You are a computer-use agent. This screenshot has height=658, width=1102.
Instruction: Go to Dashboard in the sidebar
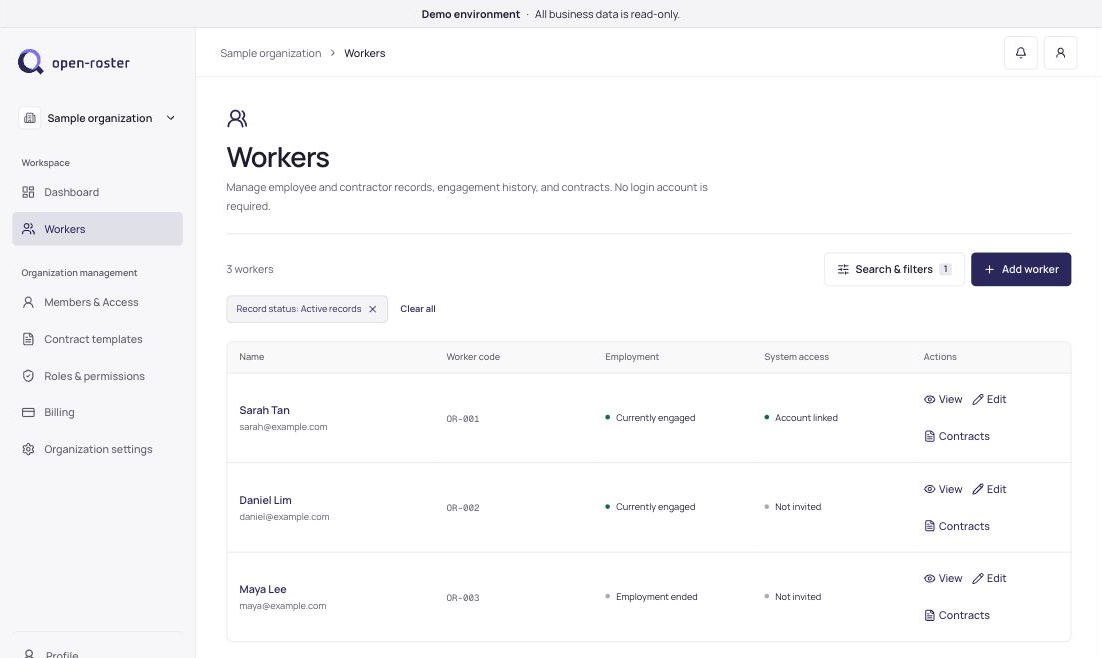point(98,192)
